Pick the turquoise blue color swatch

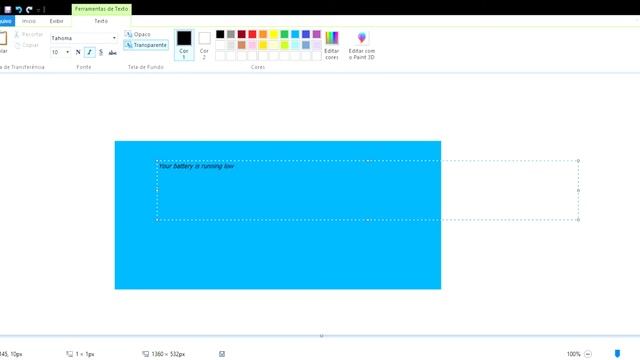point(295,34)
